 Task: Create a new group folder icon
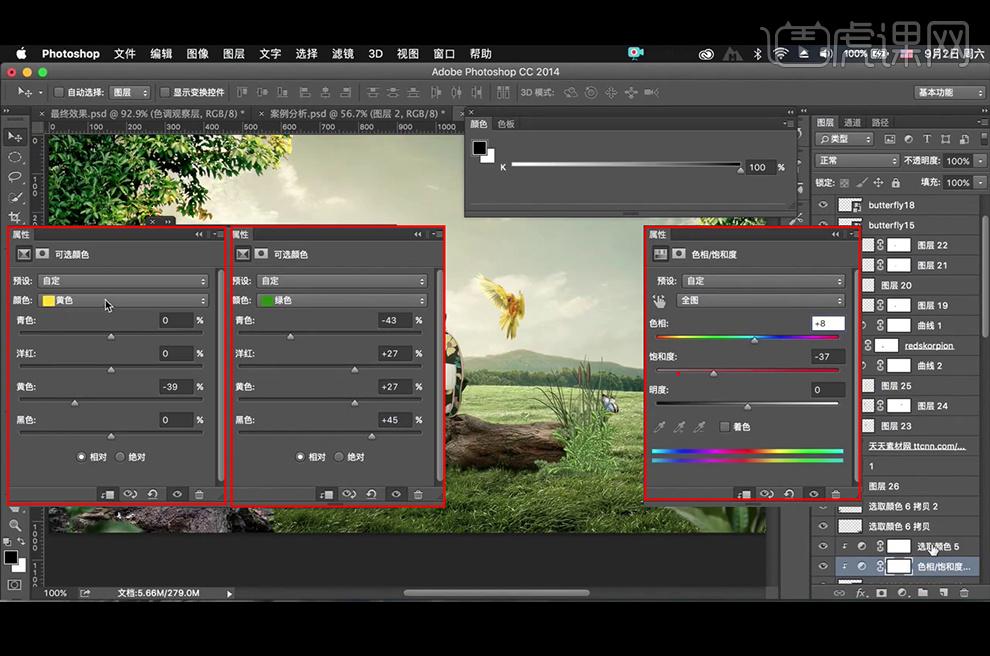point(922,593)
